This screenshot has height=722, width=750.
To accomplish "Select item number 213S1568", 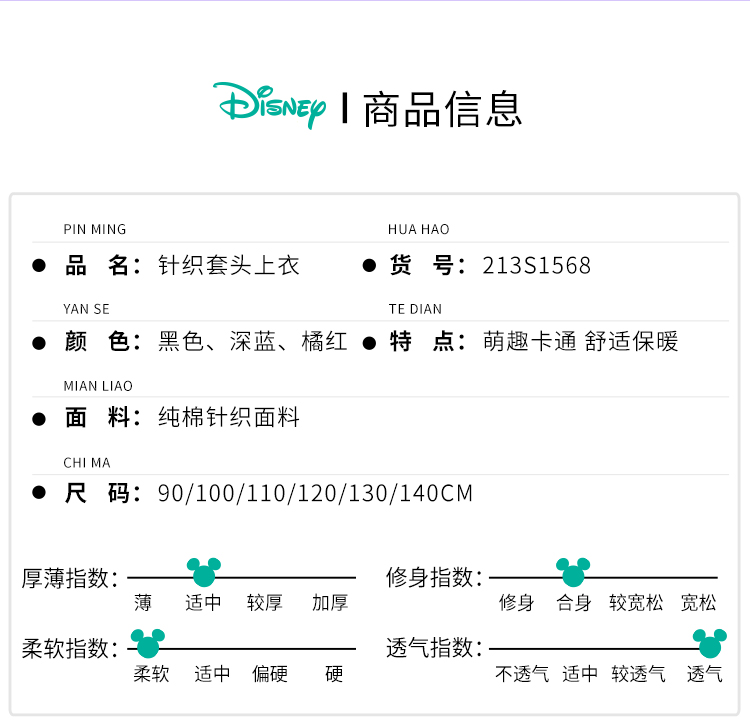I will click(537, 266).
